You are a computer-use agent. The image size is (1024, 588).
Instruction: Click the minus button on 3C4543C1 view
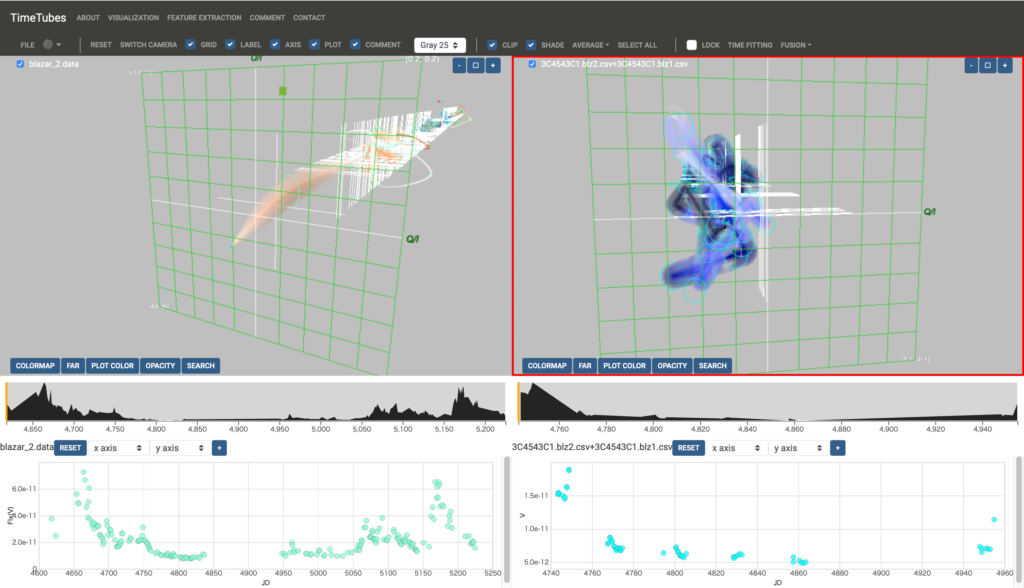[x=971, y=65]
